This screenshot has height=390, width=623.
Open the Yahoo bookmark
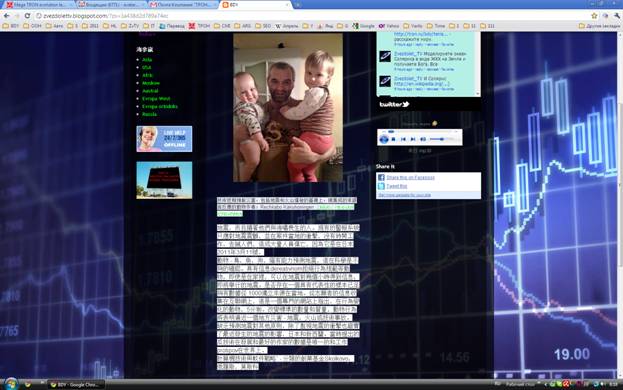[x=389, y=26]
